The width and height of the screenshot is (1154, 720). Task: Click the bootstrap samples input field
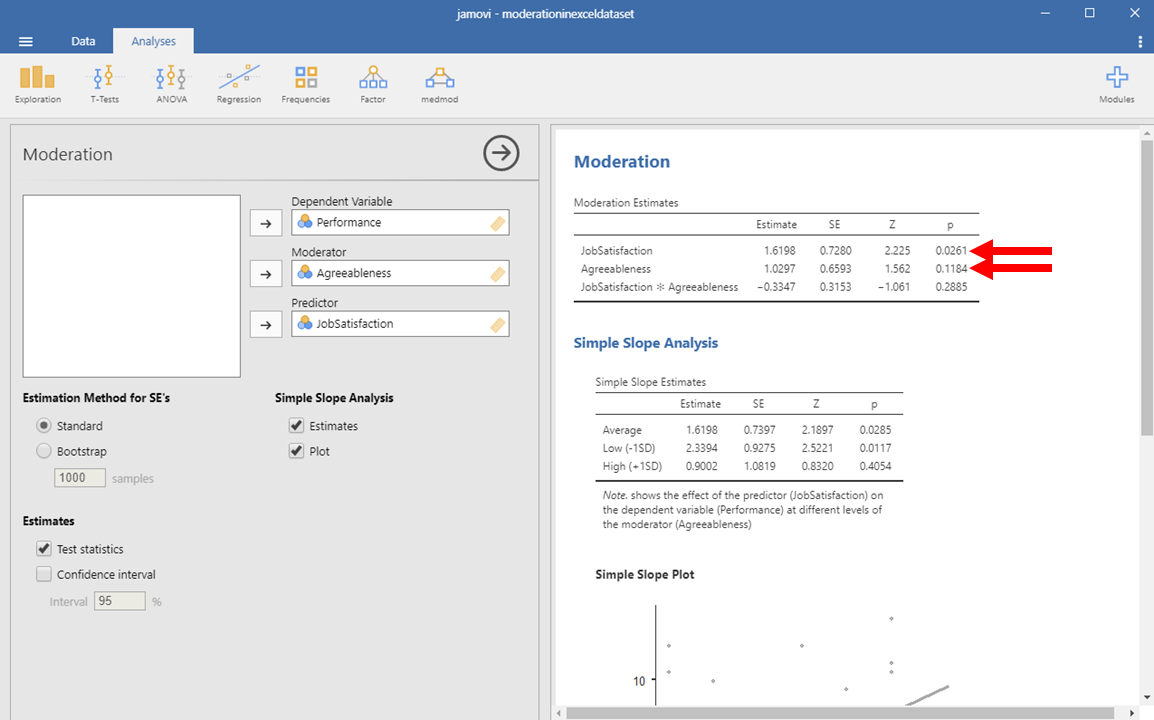(80, 478)
